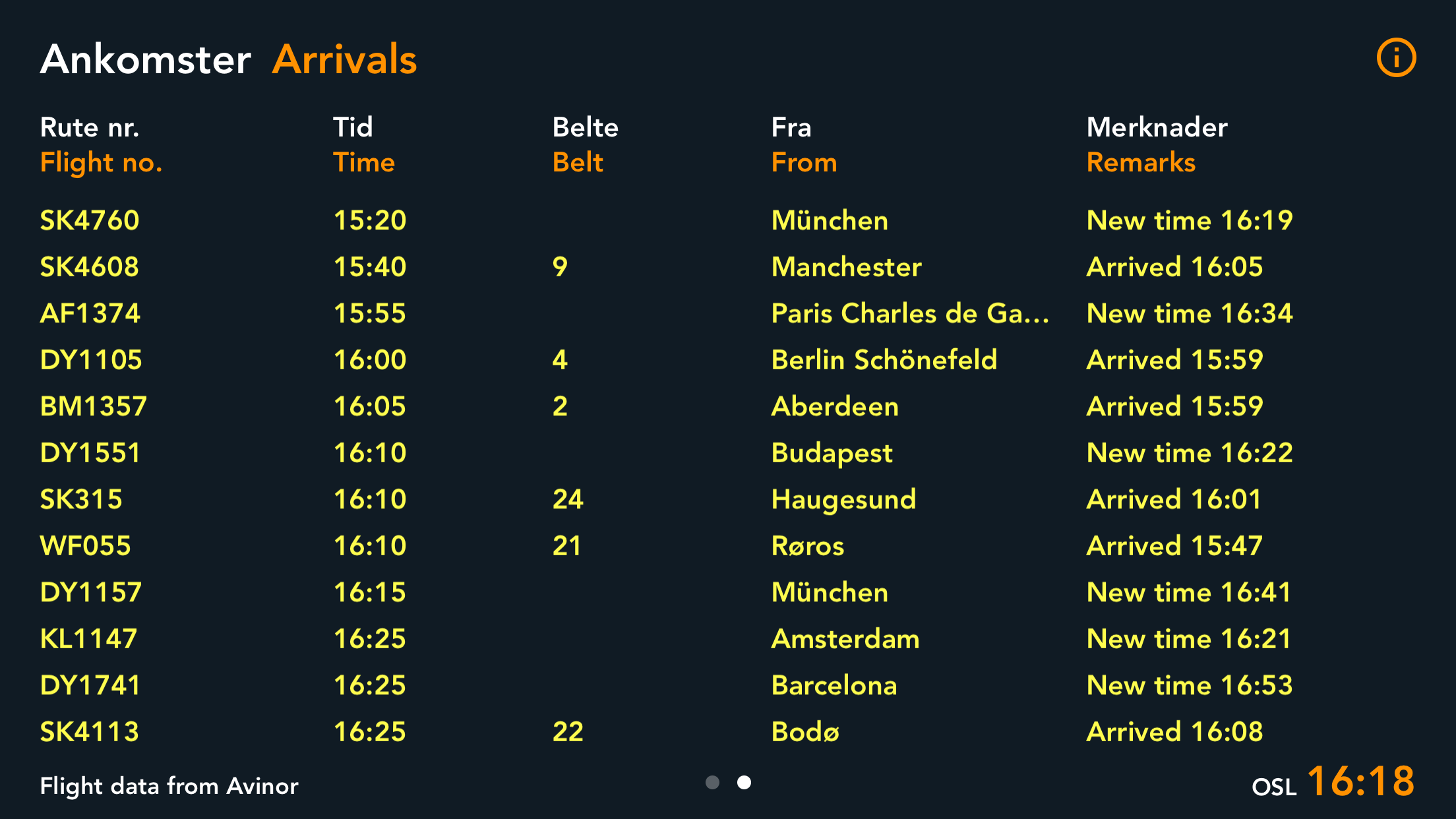Screen dimensions: 1456x819
Task: Select flight SK4760 from München
Action: coord(90,220)
